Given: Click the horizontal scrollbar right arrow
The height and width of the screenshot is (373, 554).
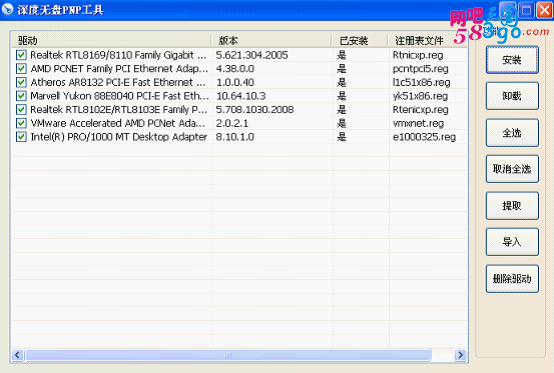Looking at the screenshot, I should coord(460,355).
